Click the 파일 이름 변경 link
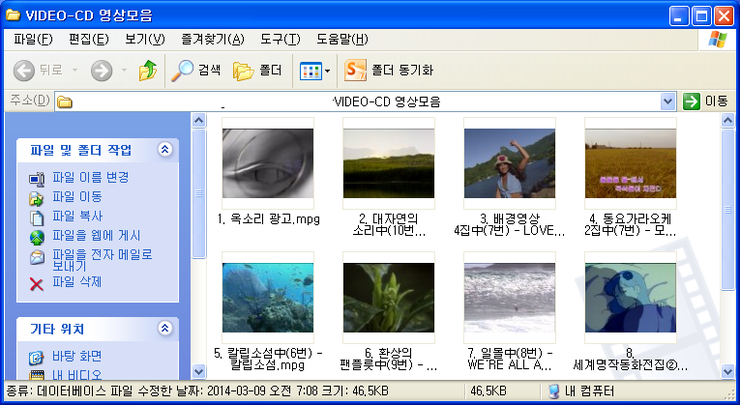This screenshot has height=405, width=740. point(91,177)
